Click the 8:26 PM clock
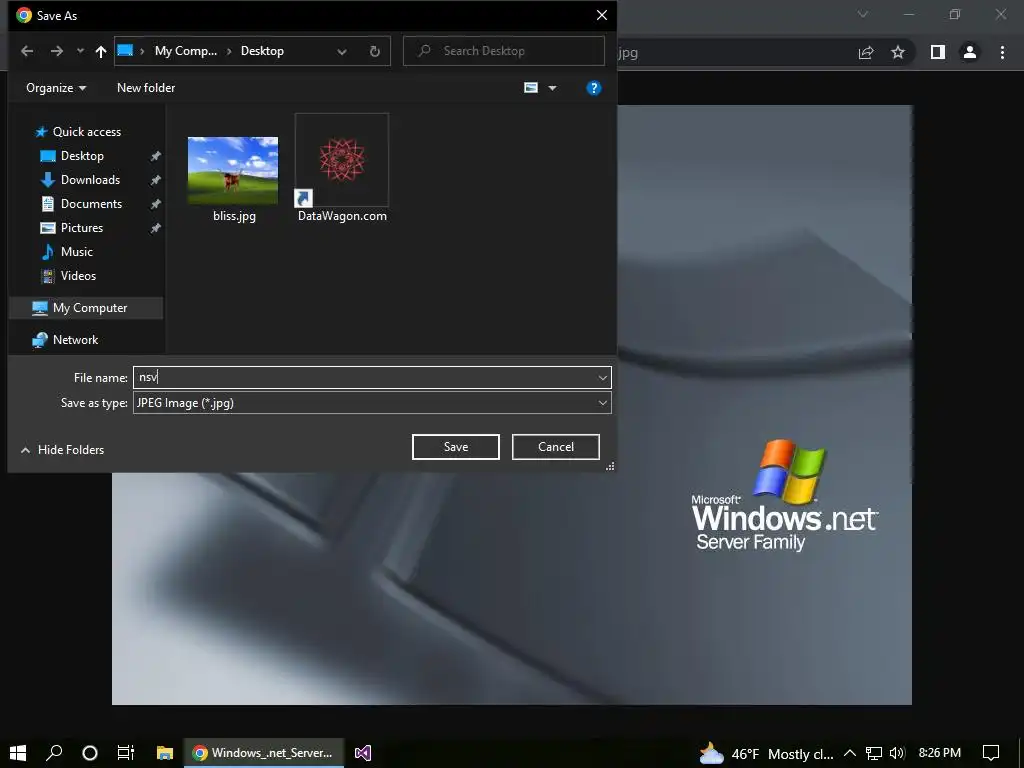The image size is (1024, 768). (x=939, y=753)
